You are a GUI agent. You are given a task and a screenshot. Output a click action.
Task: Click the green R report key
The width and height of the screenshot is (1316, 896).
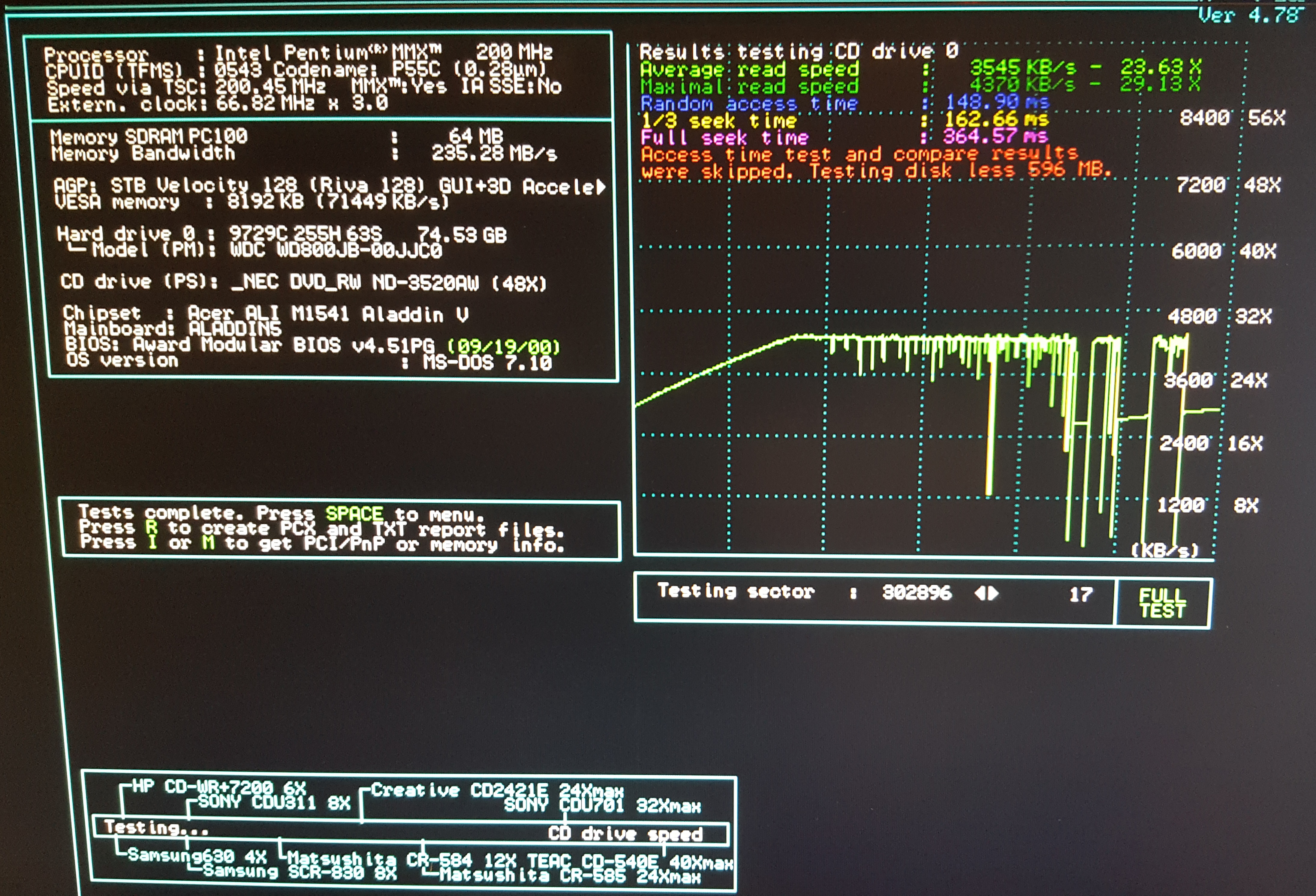pyautogui.click(x=151, y=528)
